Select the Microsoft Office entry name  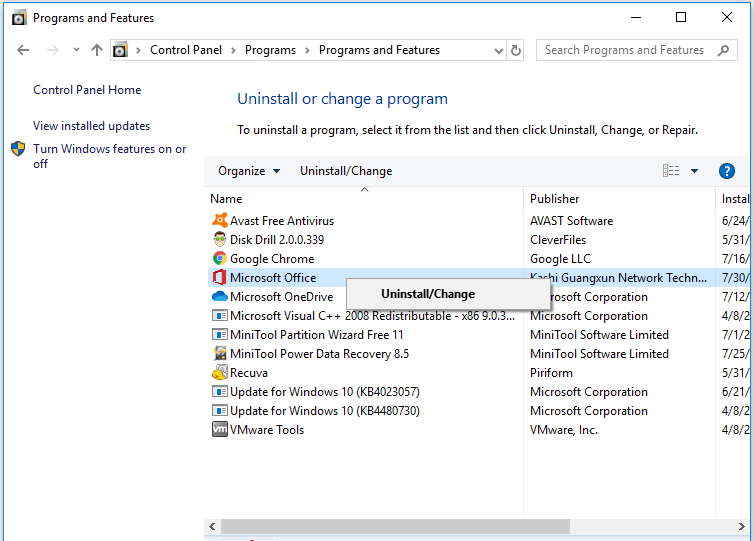pyautogui.click(x=273, y=277)
